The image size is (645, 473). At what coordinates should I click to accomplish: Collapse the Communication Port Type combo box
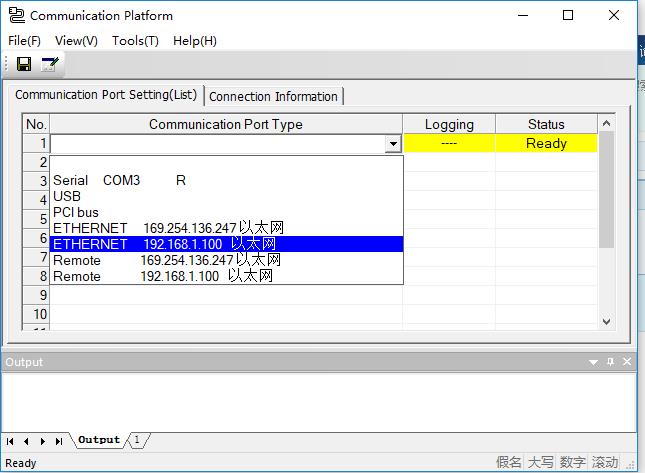[x=393, y=144]
